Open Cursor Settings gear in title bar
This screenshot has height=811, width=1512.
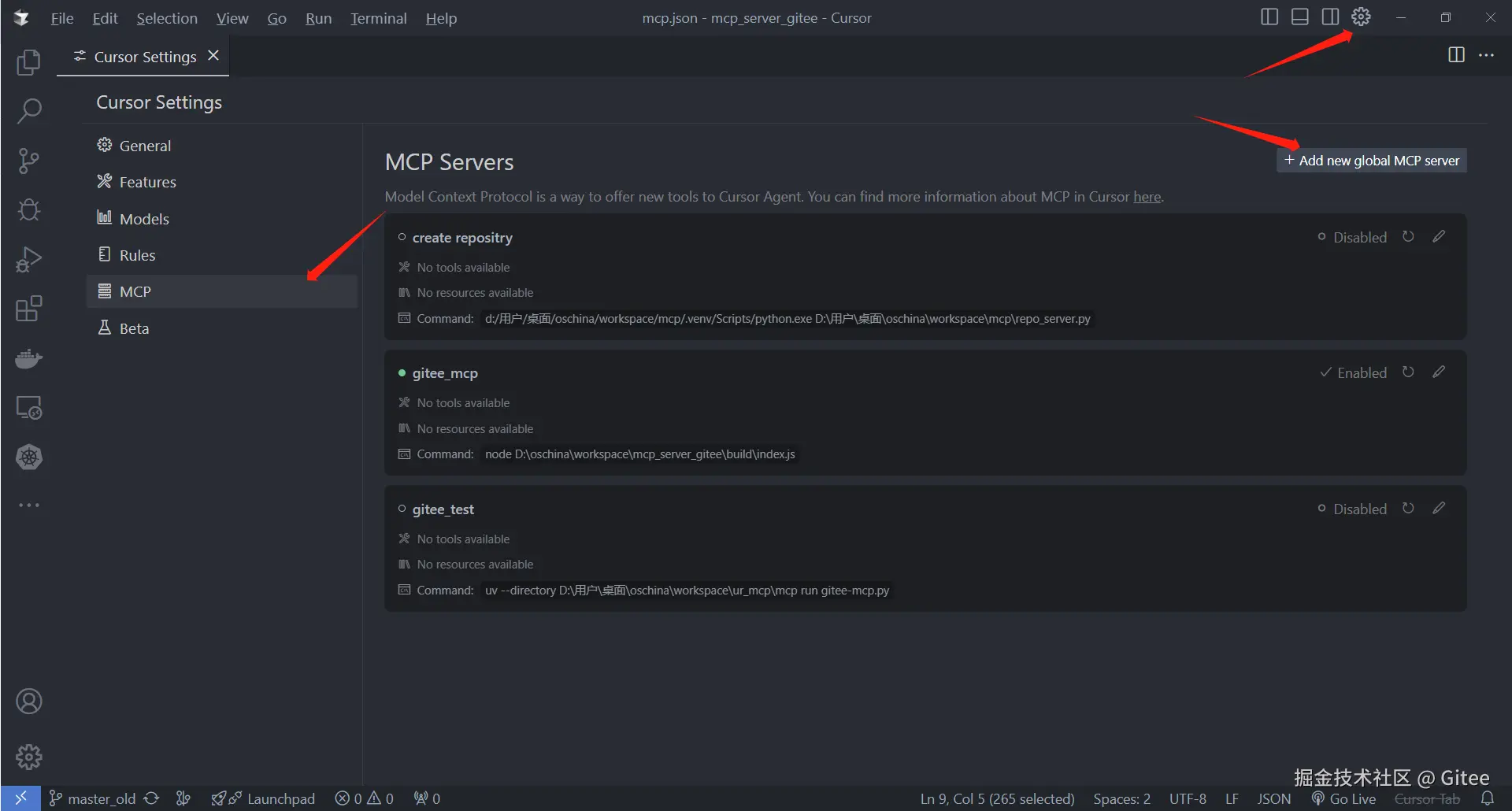pos(1362,17)
